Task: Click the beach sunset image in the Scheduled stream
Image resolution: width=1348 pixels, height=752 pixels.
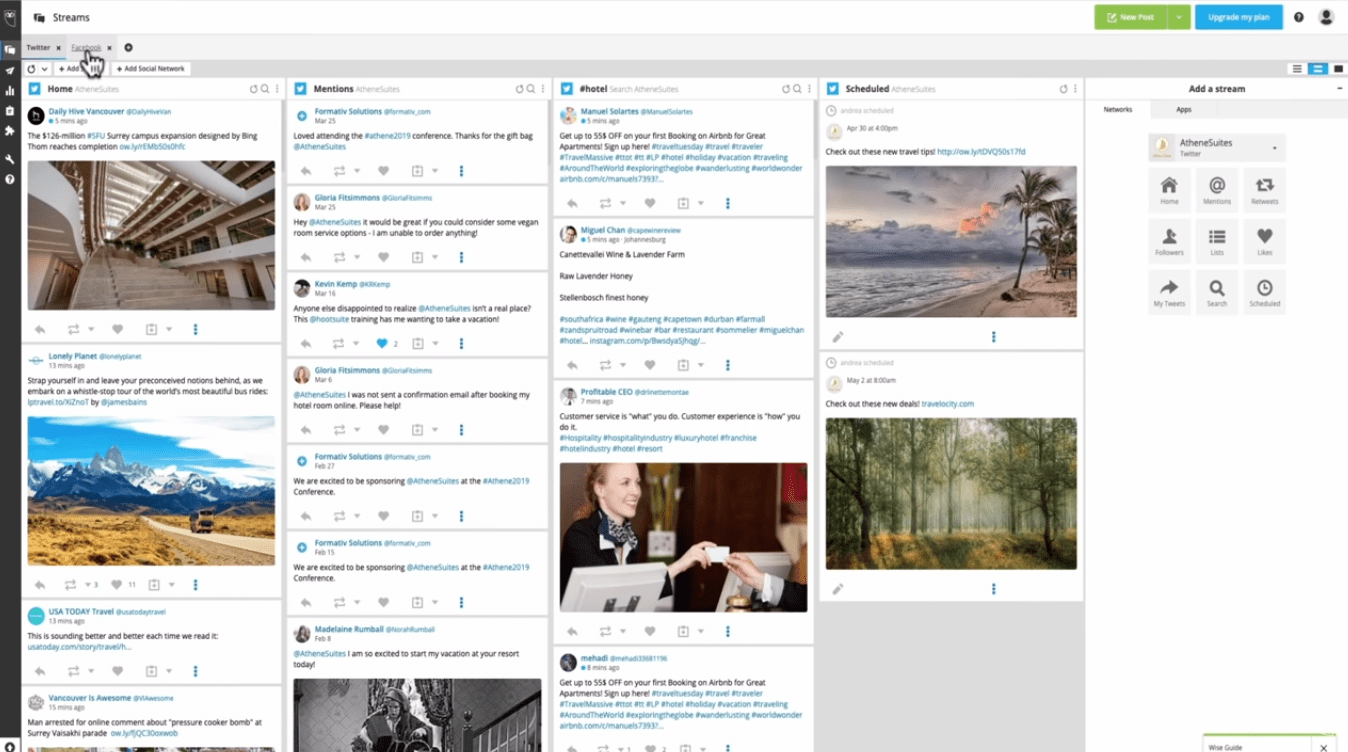Action: [950, 241]
